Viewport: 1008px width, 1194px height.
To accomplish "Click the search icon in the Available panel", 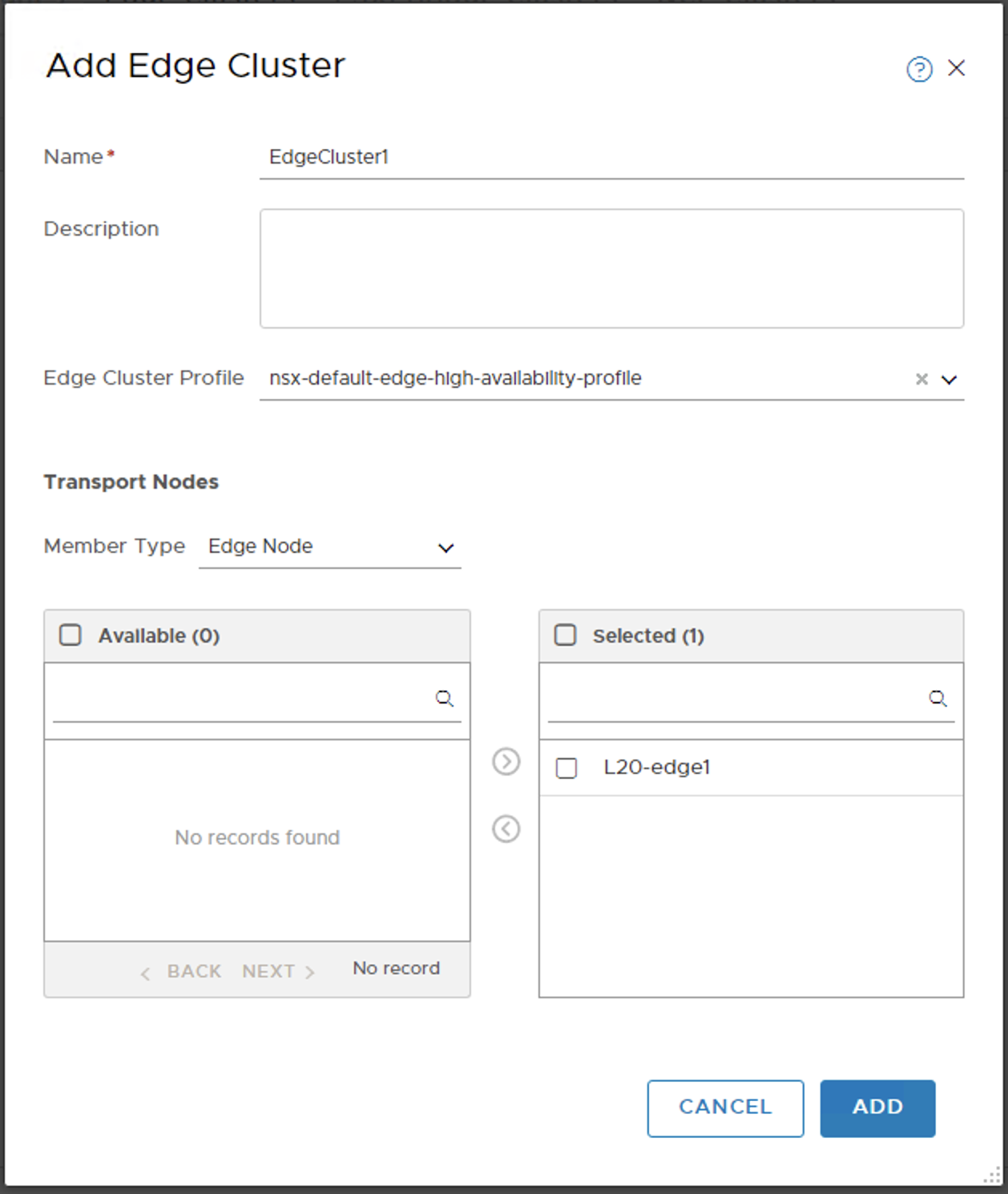I will tap(444, 698).
